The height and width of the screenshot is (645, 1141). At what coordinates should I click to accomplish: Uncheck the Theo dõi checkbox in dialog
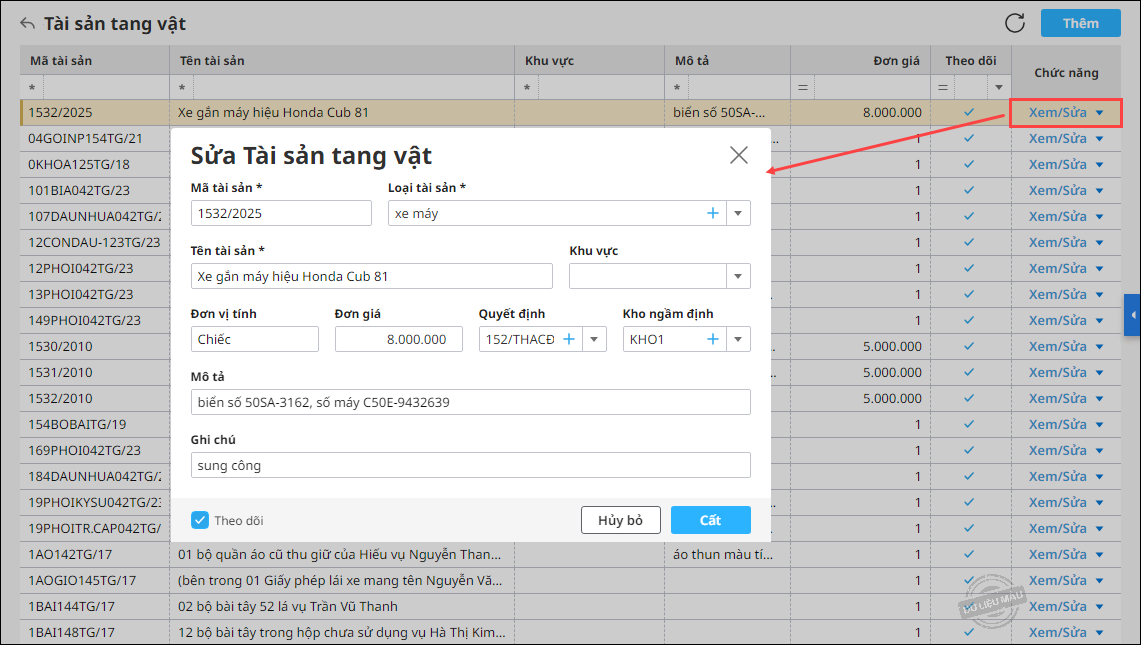199,520
